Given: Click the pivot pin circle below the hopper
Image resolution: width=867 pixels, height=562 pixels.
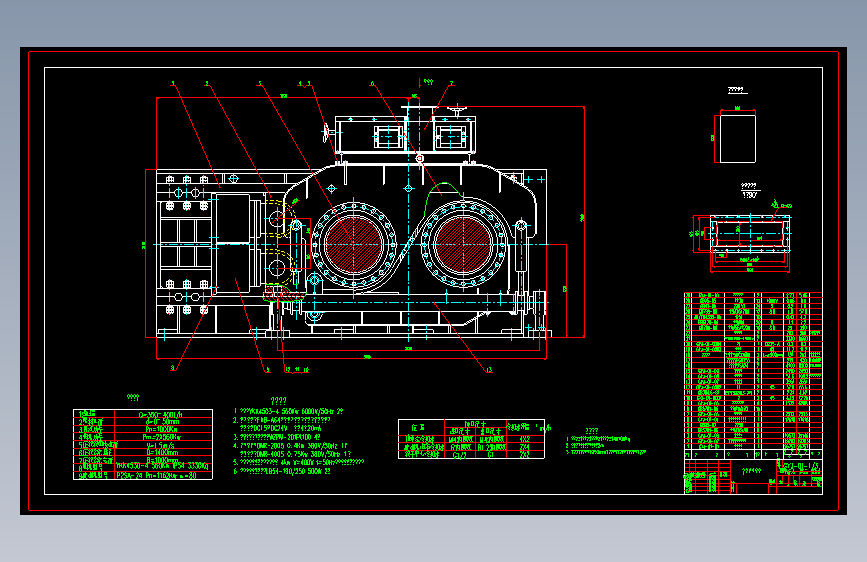Looking at the screenshot, I should [x=420, y=159].
